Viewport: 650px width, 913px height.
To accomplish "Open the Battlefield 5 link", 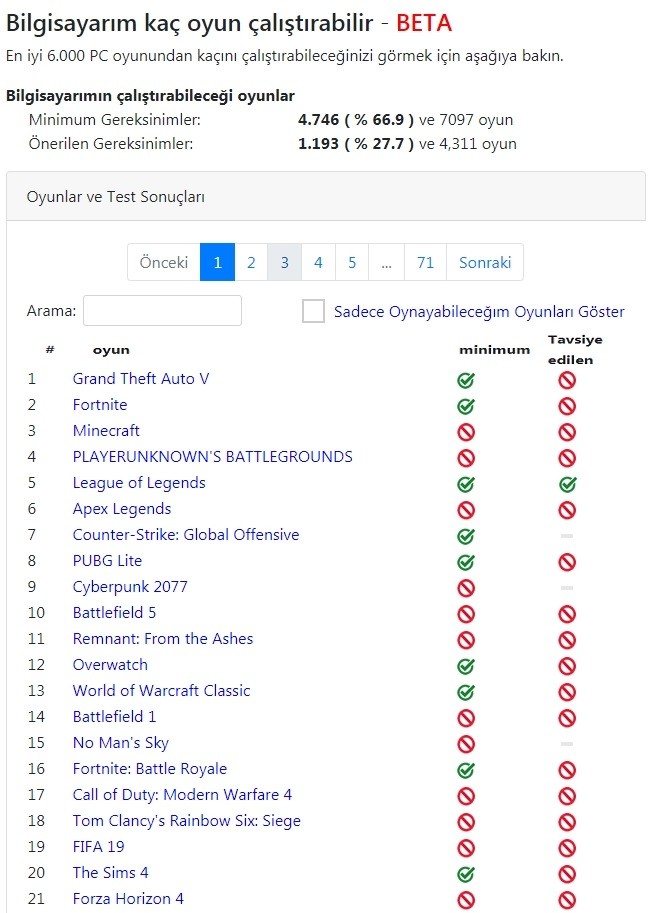I will point(114,613).
